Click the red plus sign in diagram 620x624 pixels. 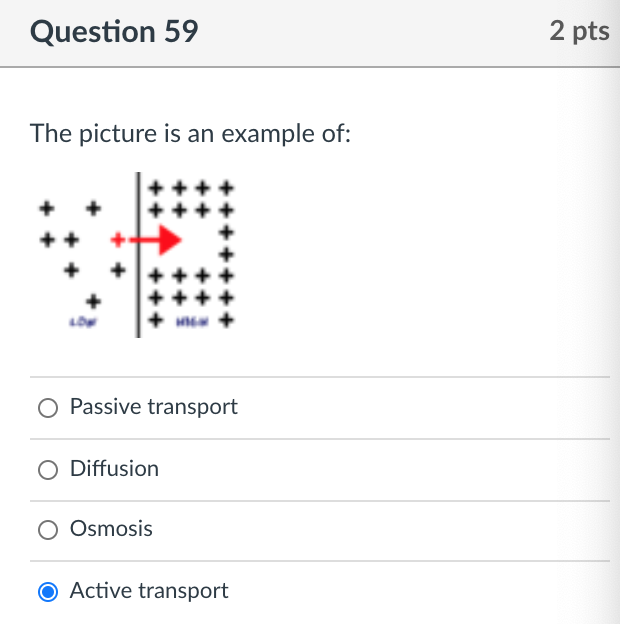point(117,240)
